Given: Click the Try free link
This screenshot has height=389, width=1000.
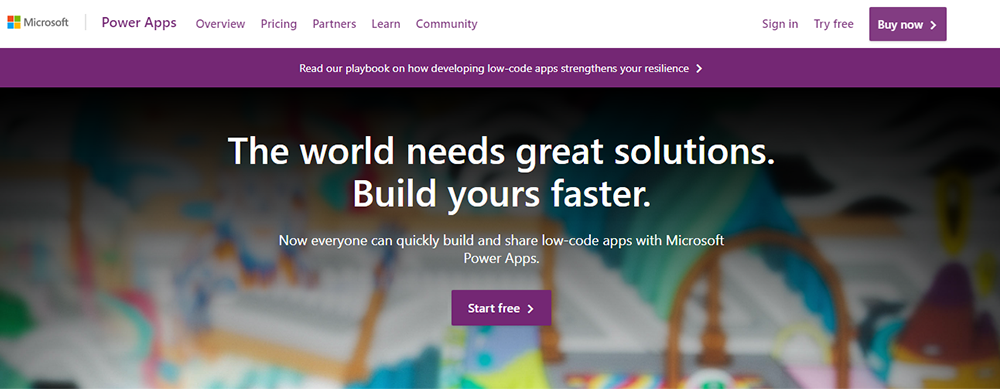Looking at the screenshot, I should [834, 24].
